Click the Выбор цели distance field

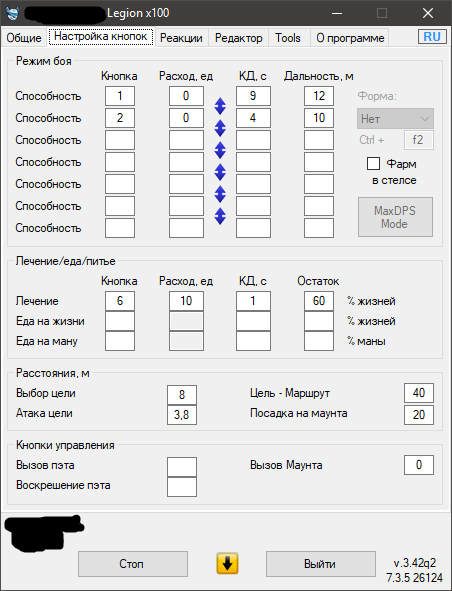[x=182, y=395]
